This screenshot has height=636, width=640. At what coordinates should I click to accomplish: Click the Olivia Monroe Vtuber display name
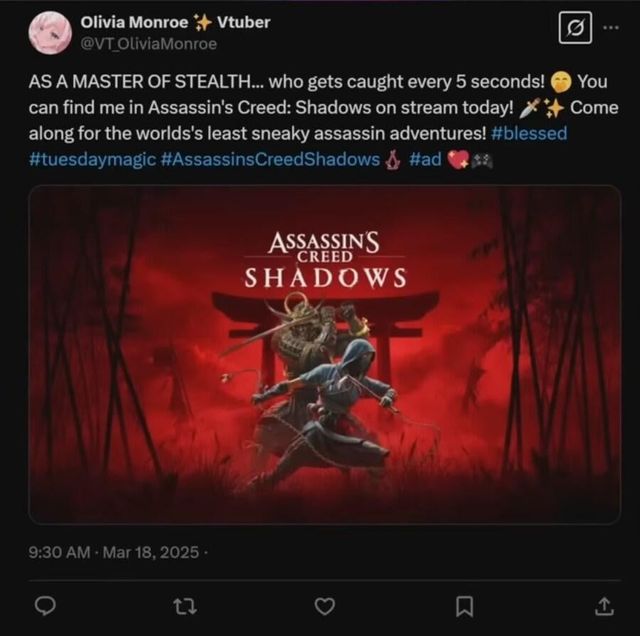point(175,22)
